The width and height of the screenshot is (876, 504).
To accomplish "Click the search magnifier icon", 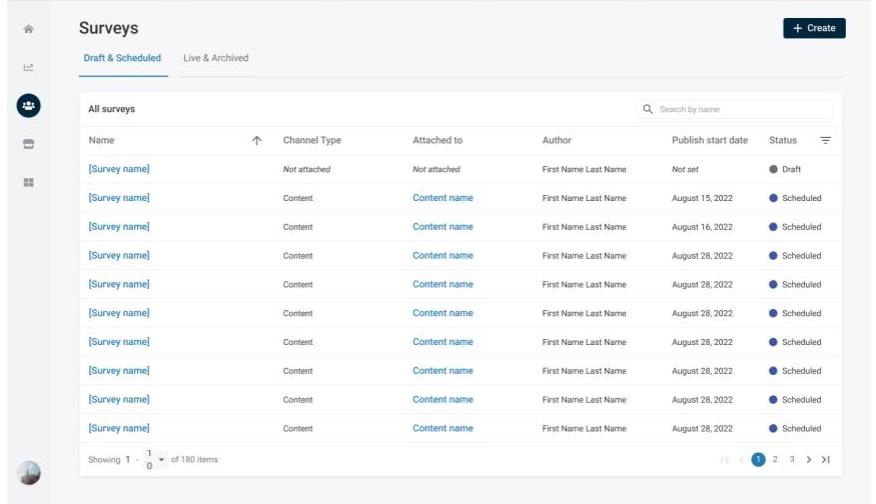I will tap(648, 109).
